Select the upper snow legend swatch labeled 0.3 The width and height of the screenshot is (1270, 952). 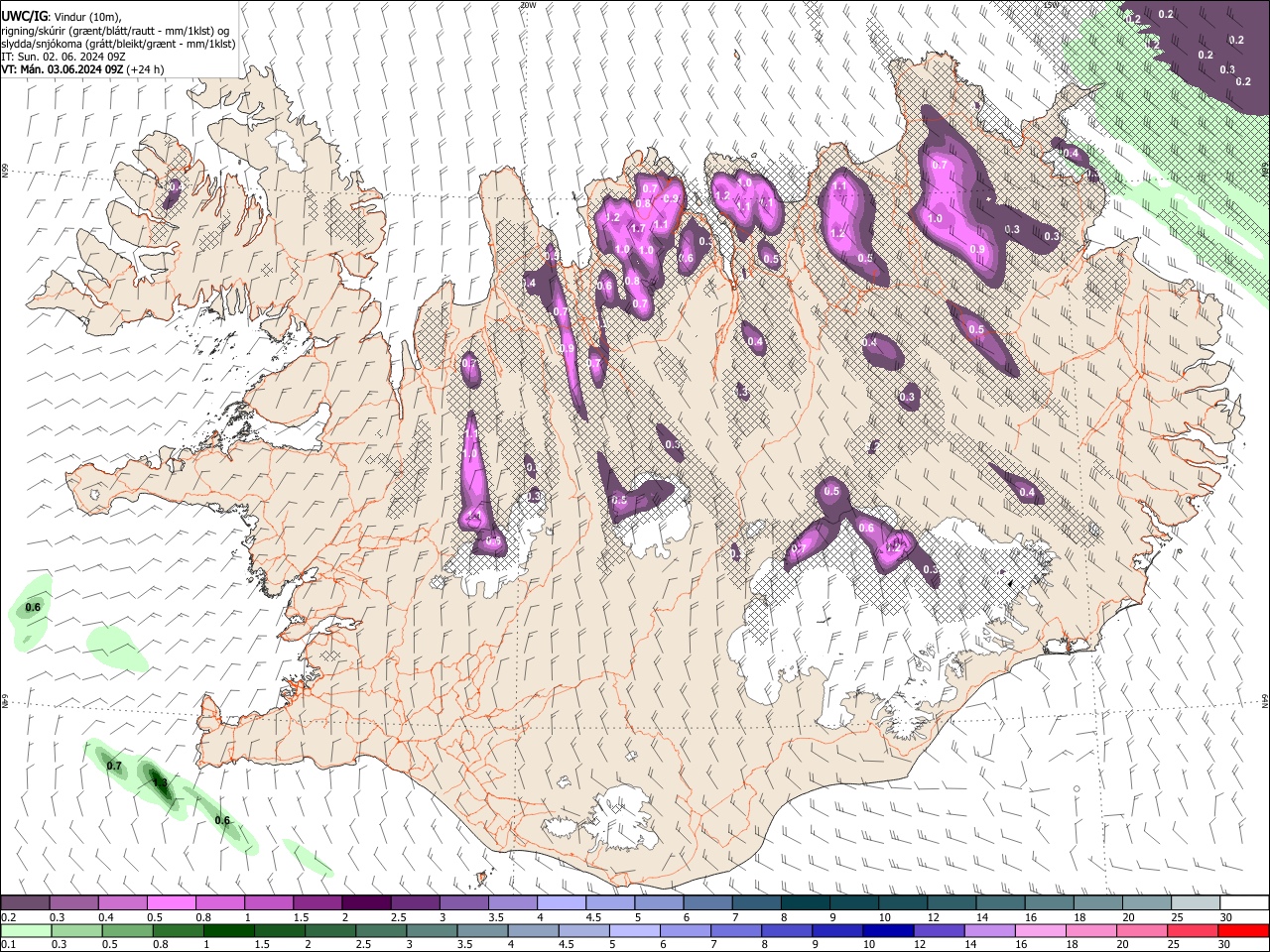pyautogui.click(x=73, y=903)
